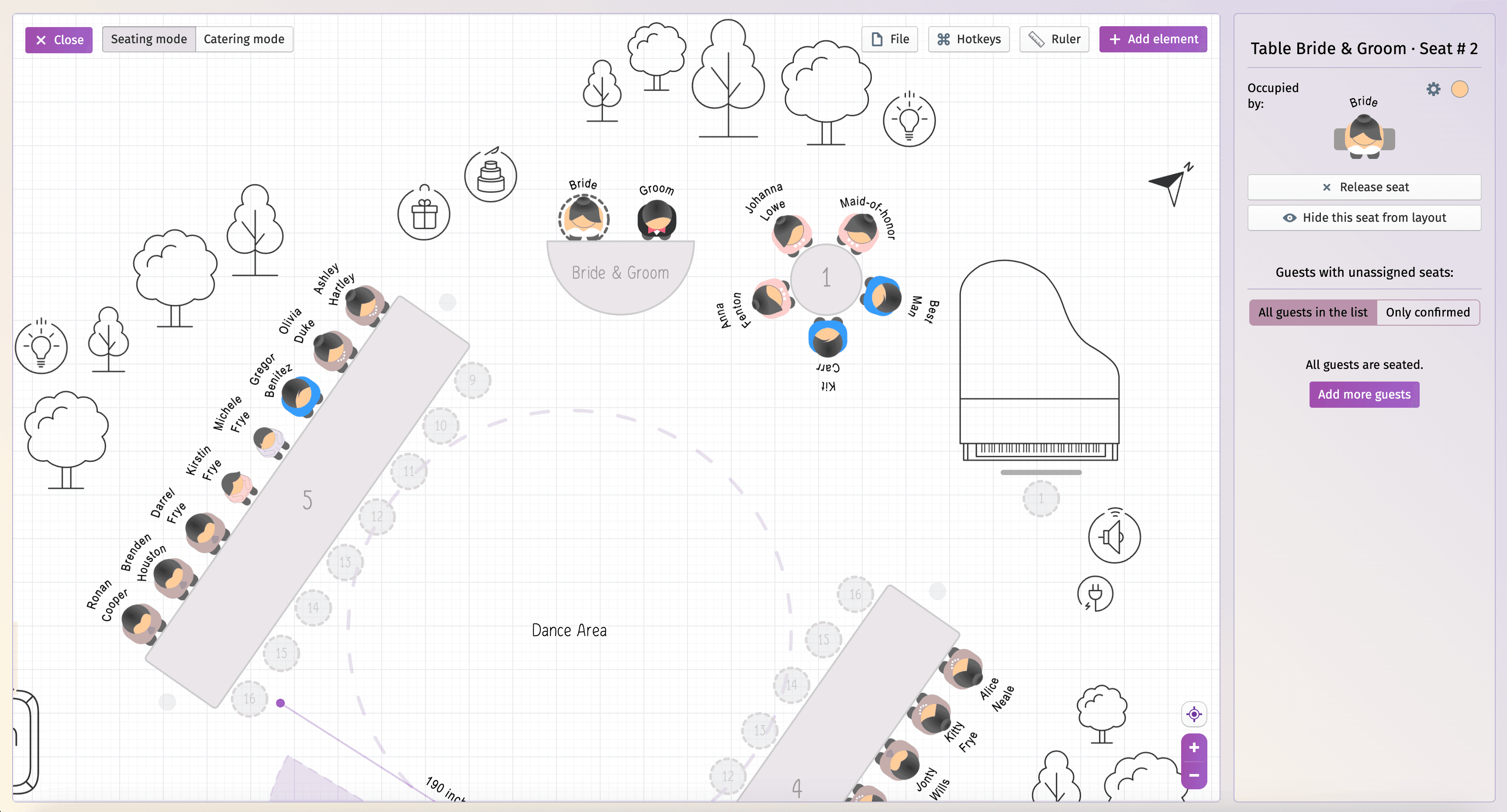Select 'Seating mode' tab
The width and height of the screenshot is (1507, 812).
(149, 39)
